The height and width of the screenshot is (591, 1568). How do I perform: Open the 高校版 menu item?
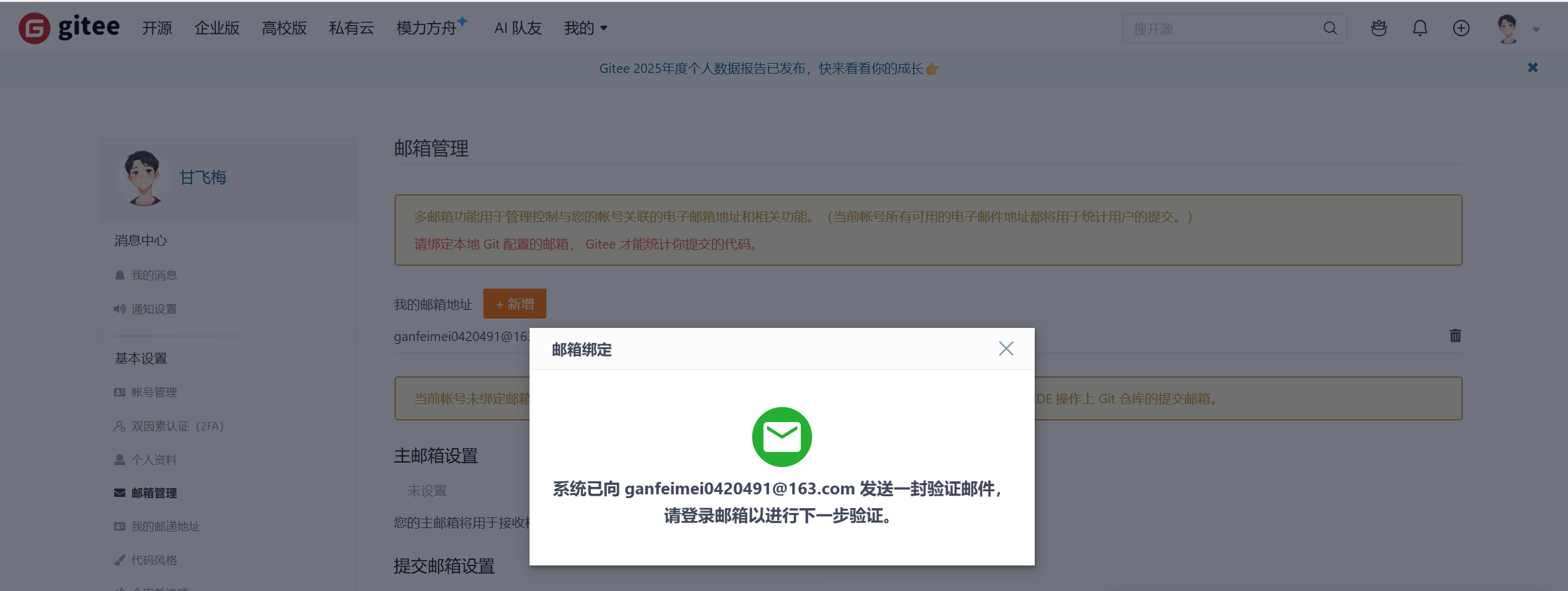point(284,28)
